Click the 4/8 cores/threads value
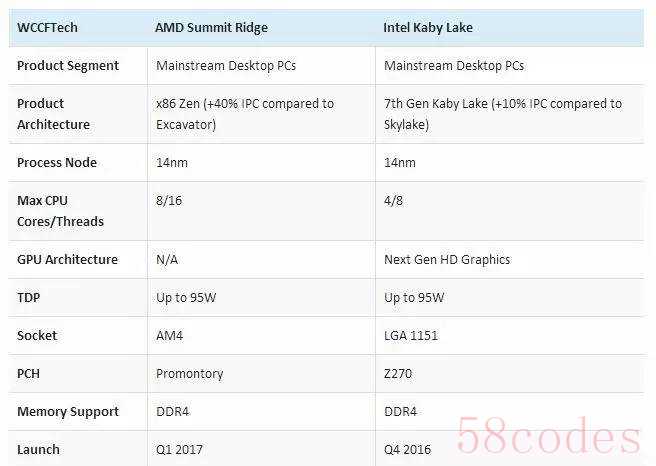 click(393, 200)
